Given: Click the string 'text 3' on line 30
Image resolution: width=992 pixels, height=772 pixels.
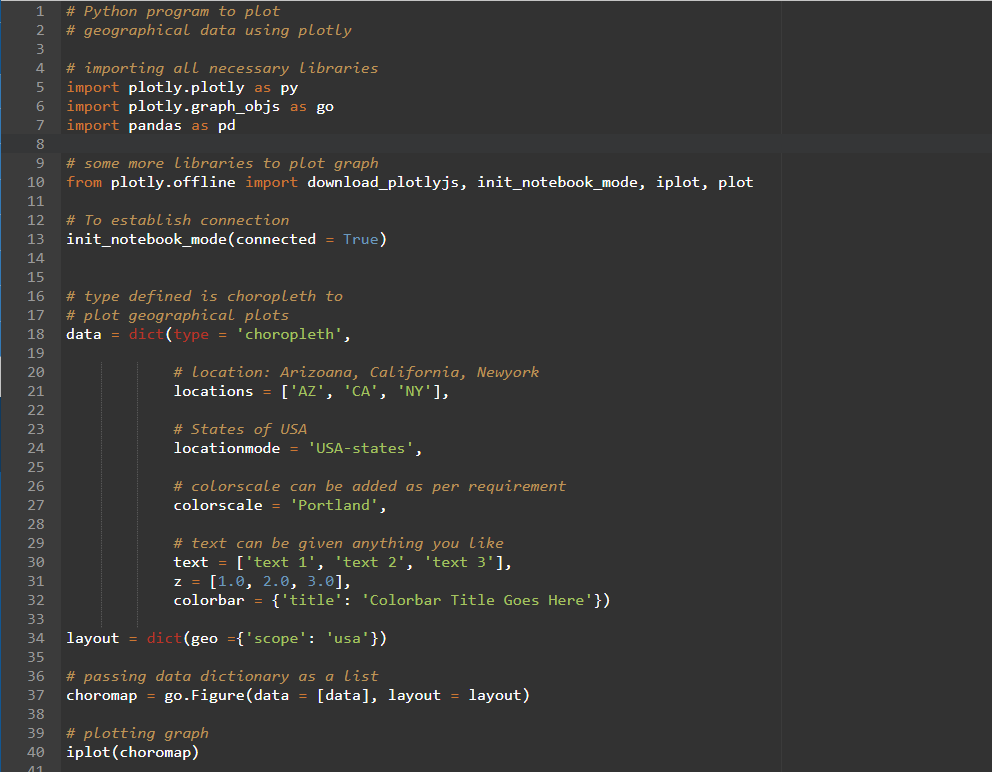Looking at the screenshot, I should (459, 562).
